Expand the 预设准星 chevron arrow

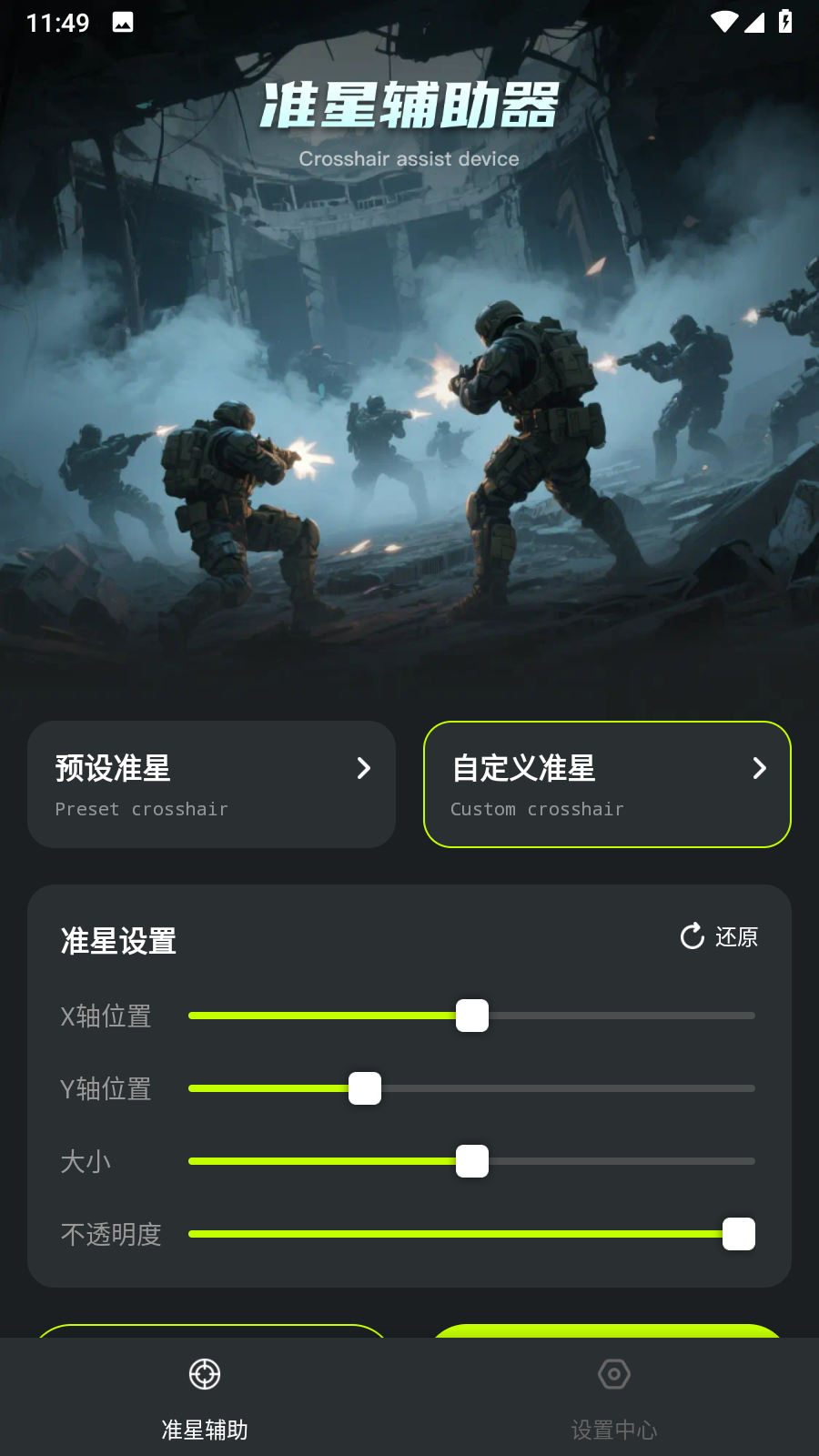click(363, 768)
